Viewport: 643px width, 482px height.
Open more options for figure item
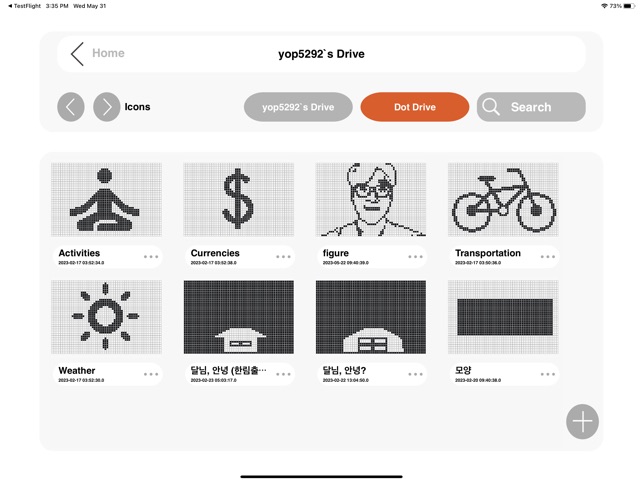coord(415,257)
